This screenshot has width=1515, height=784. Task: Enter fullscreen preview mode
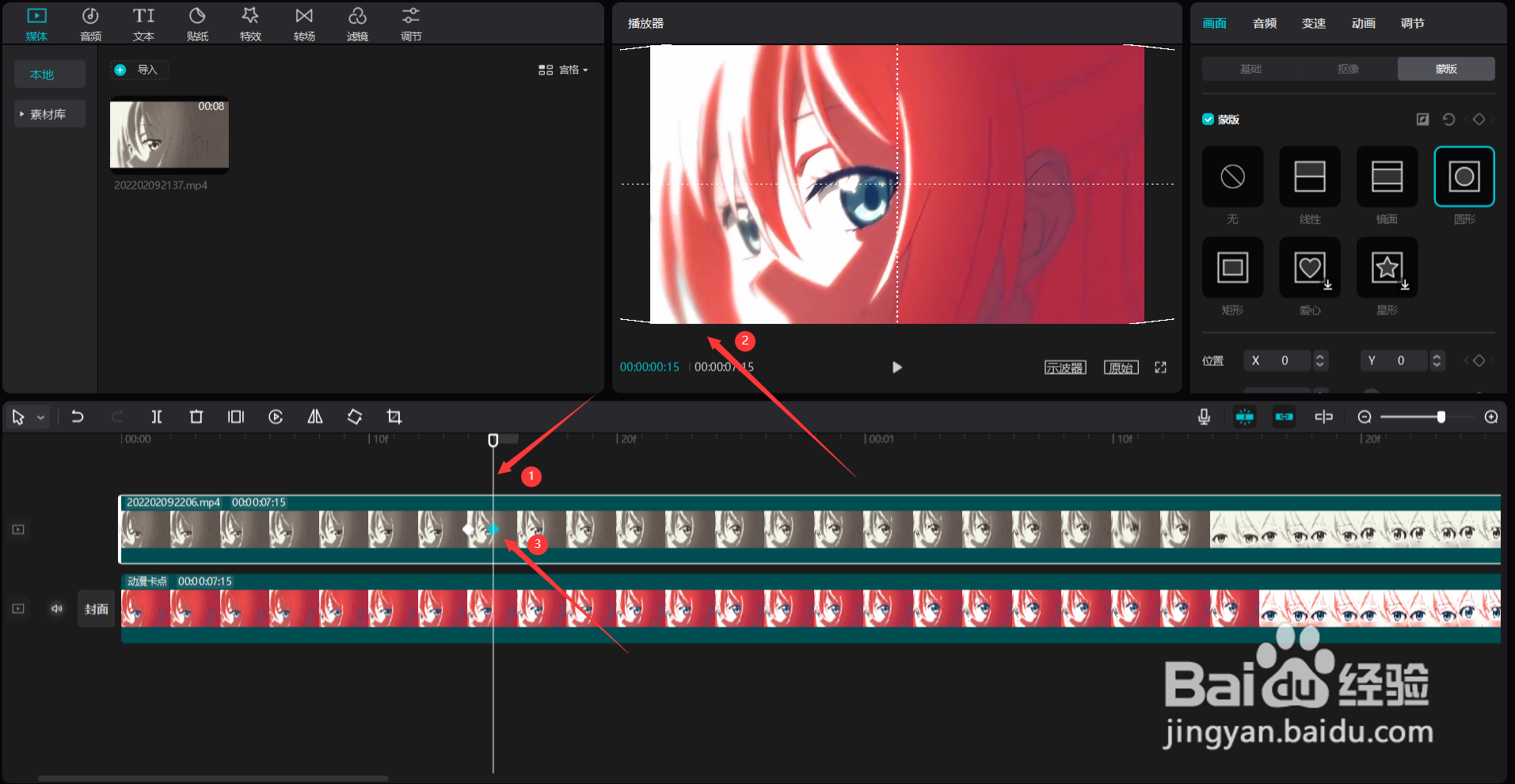[x=1160, y=367]
